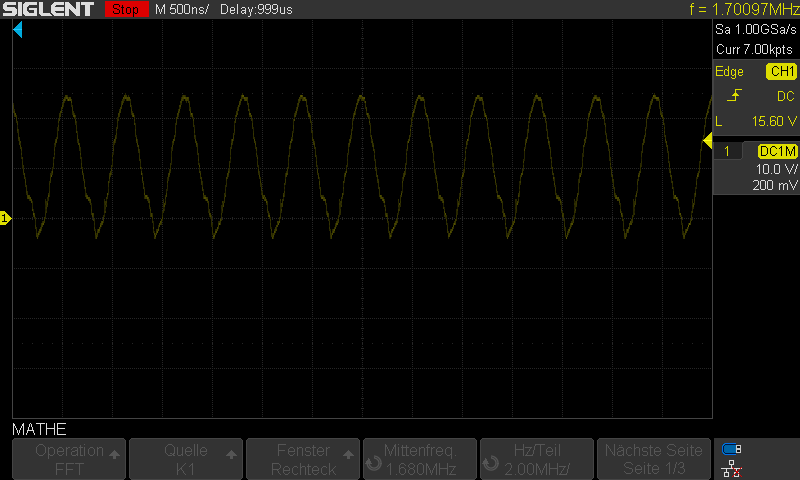Adjust the Mittenfreq. 1.680MHz setting
Viewport: 800px width, 480px height.
[420, 459]
